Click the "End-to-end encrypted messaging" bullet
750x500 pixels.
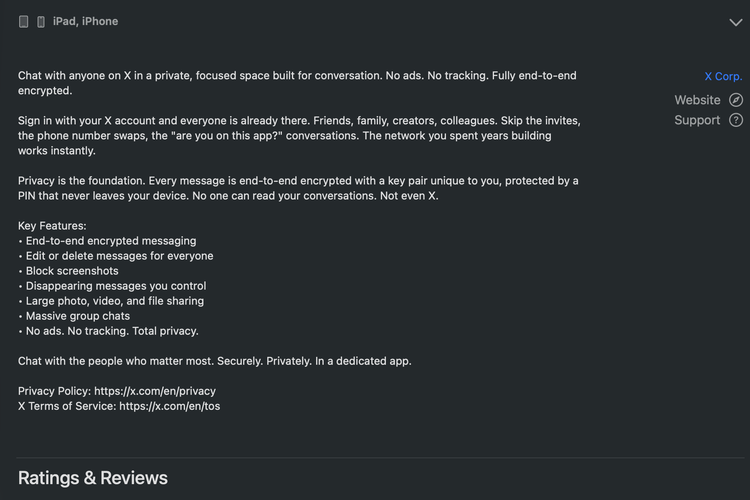(110, 241)
